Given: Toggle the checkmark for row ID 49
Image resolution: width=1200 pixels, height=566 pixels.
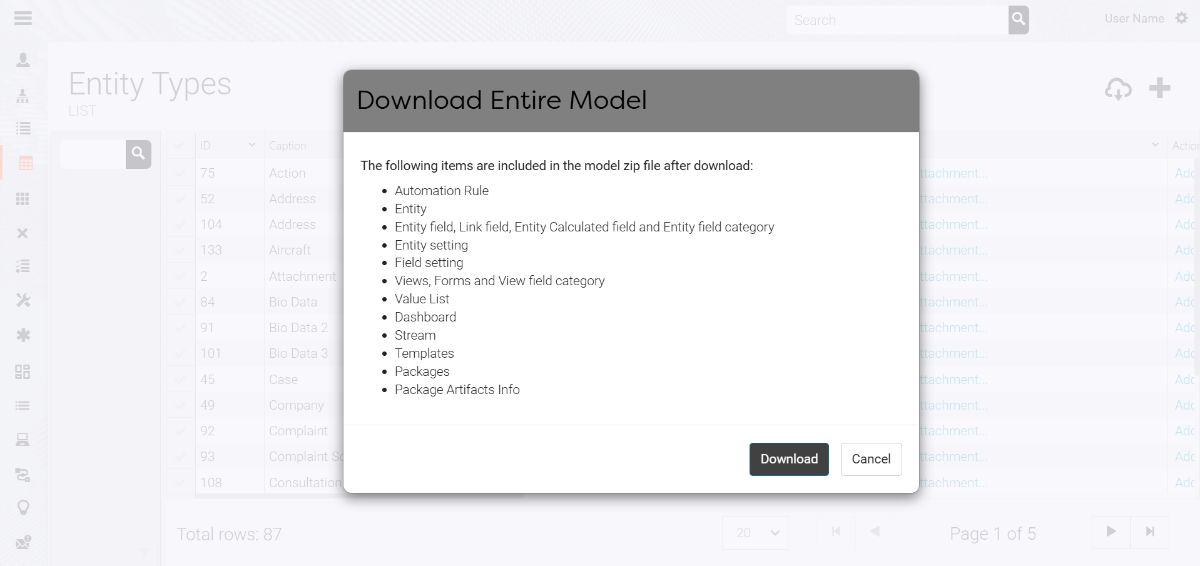Looking at the screenshot, I should click(179, 405).
